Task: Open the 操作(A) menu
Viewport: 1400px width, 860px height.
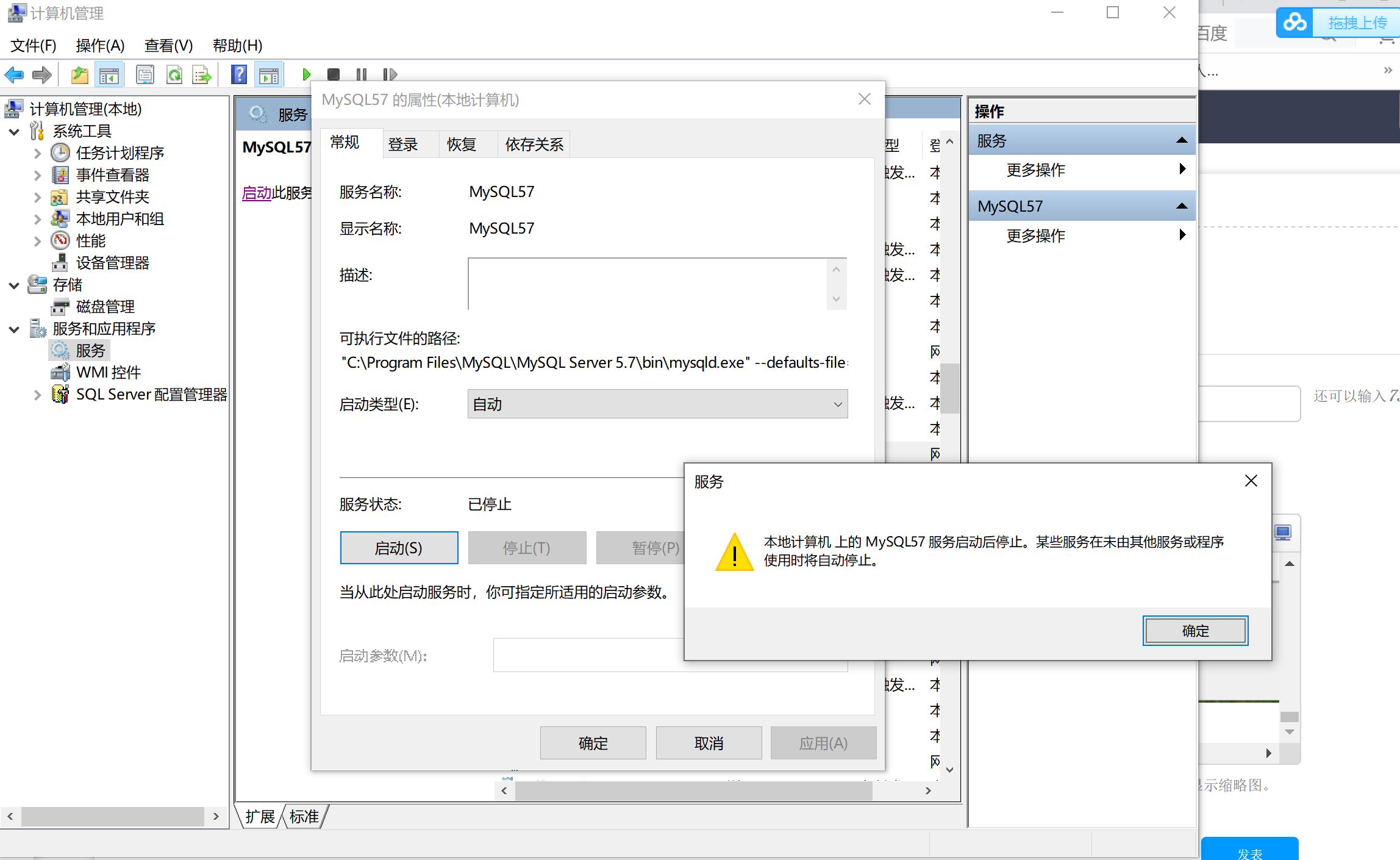Action: 100,46
